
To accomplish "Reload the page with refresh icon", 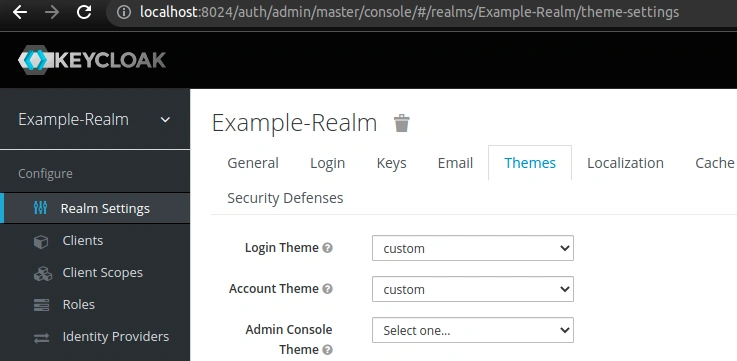I will [x=84, y=12].
